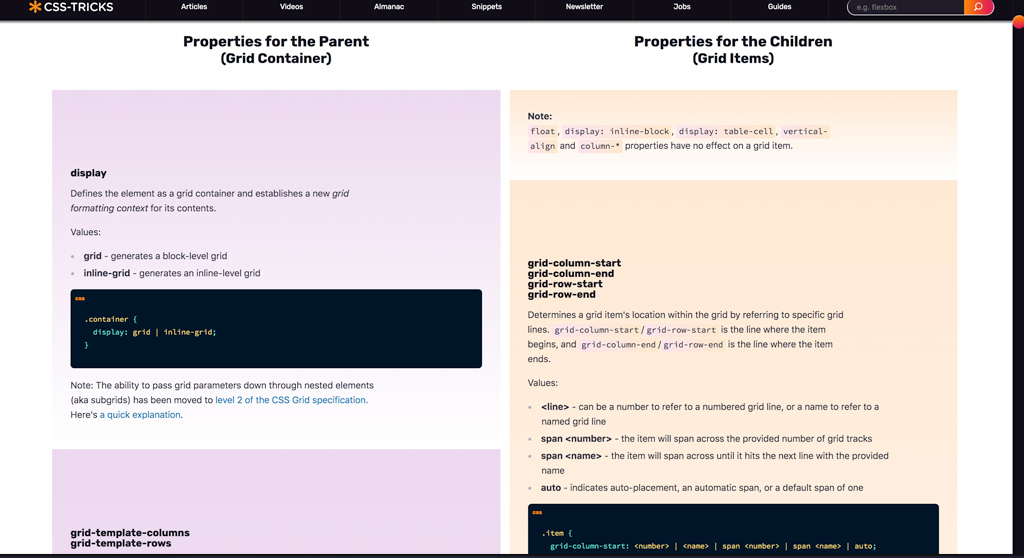
Task: Click the 'Properties for the Children' heading
Action: coord(733,42)
